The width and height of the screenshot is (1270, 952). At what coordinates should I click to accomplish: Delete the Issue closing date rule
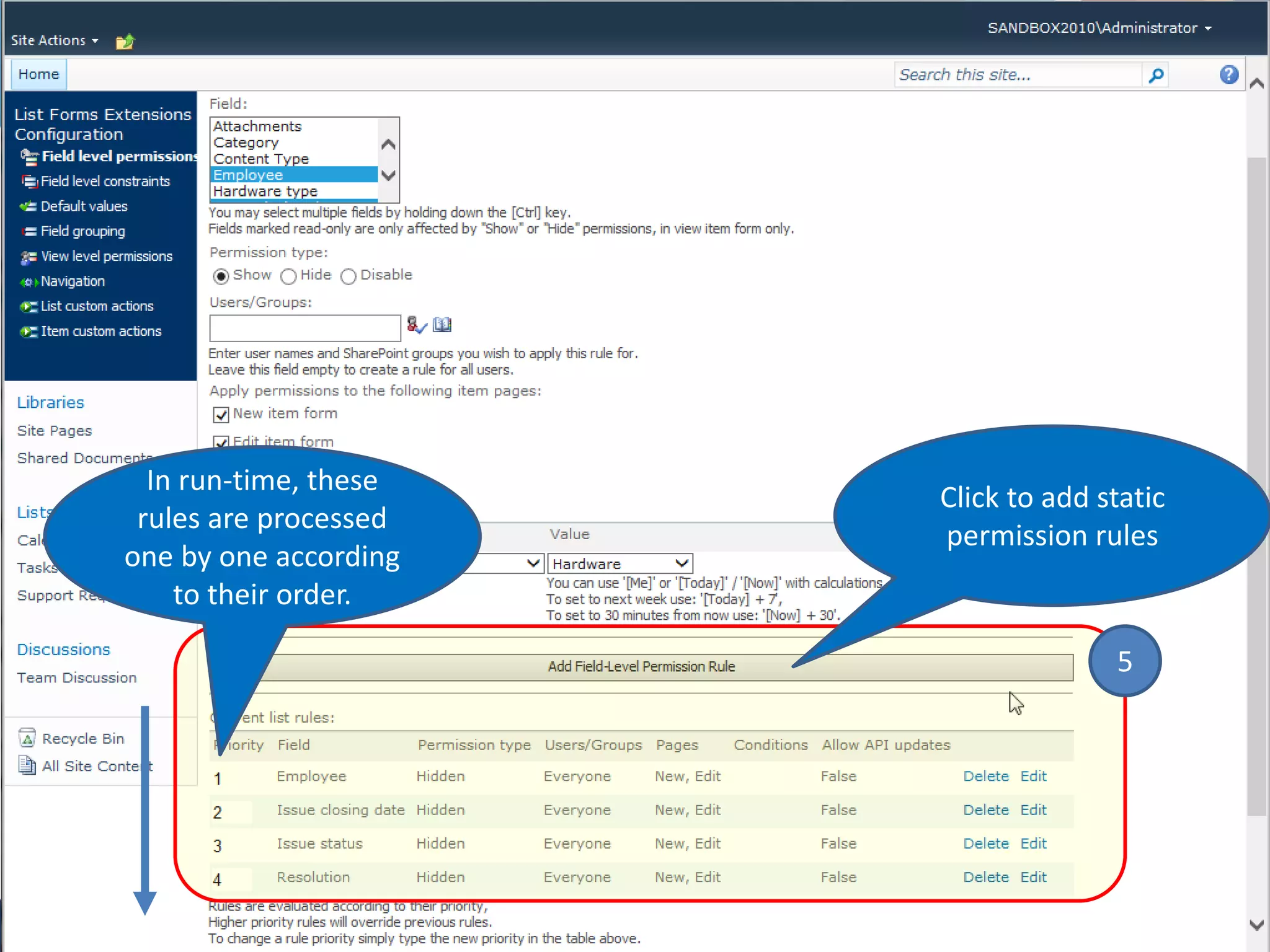tap(985, 810)
